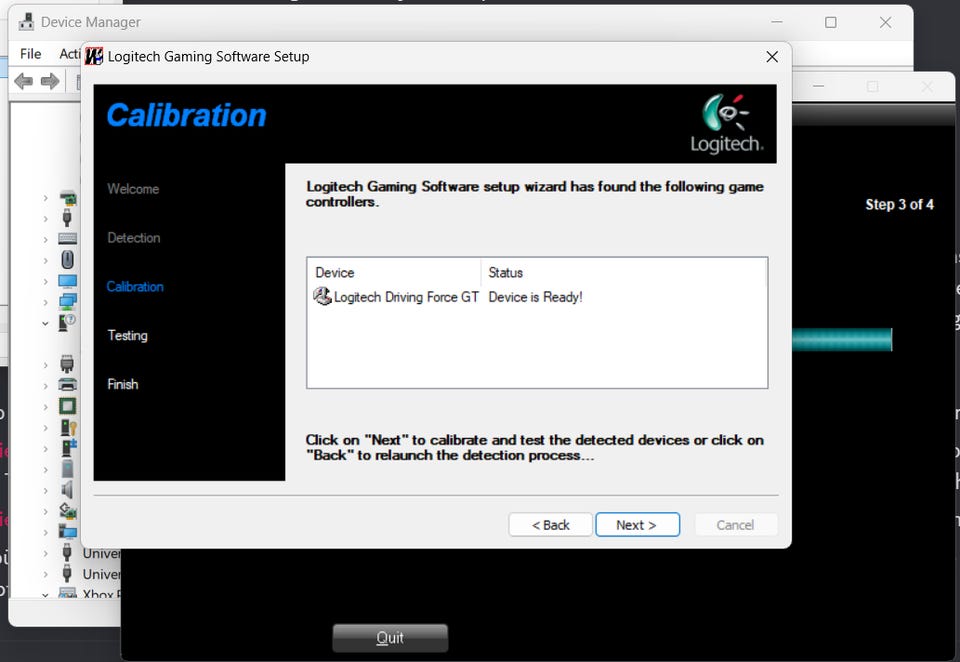
Task: Collapse the Xbox Peripherals node chevron
Action: click(45, 595)
